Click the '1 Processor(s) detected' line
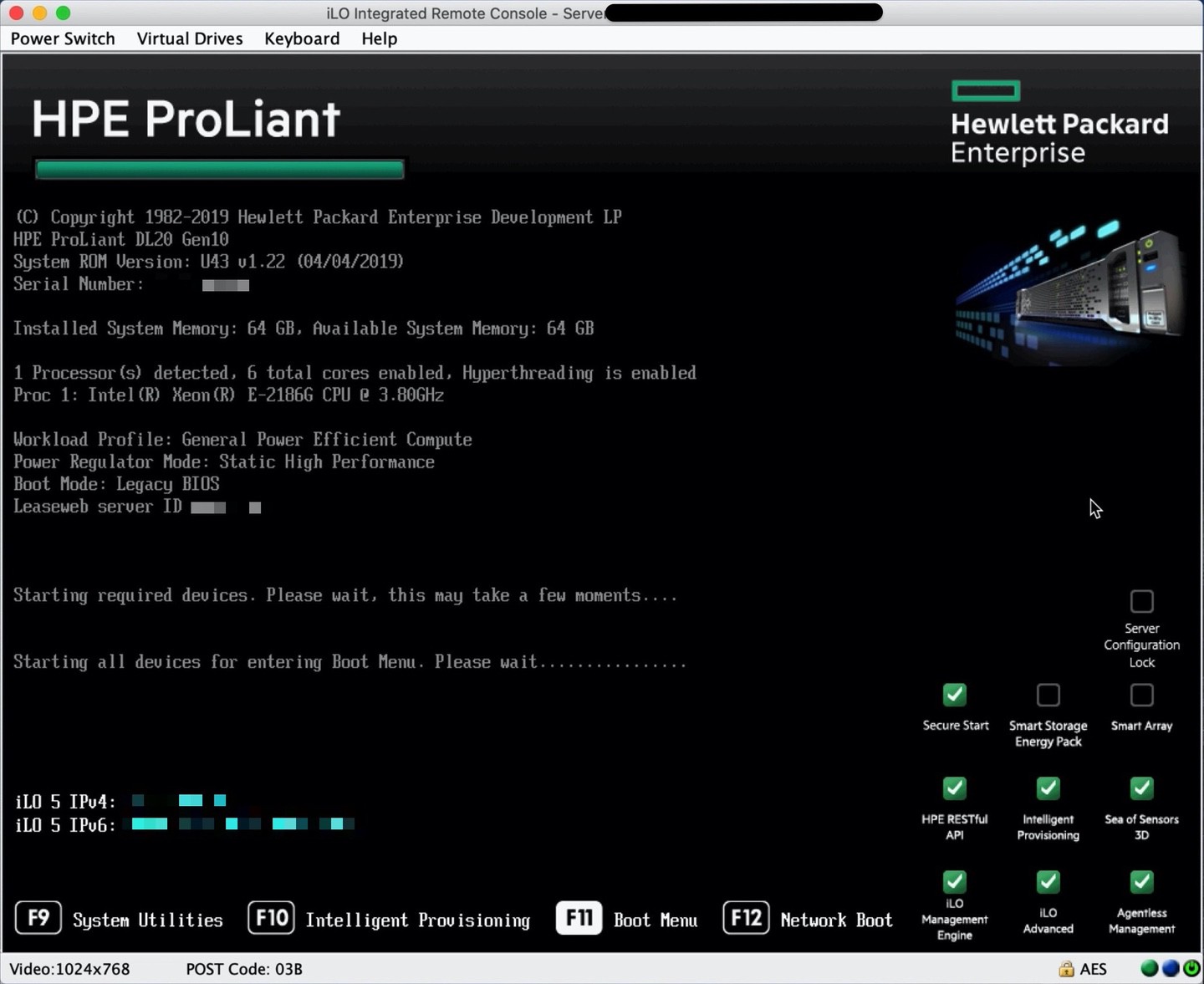Screen dimensions: 1204x984 [355, 373]
